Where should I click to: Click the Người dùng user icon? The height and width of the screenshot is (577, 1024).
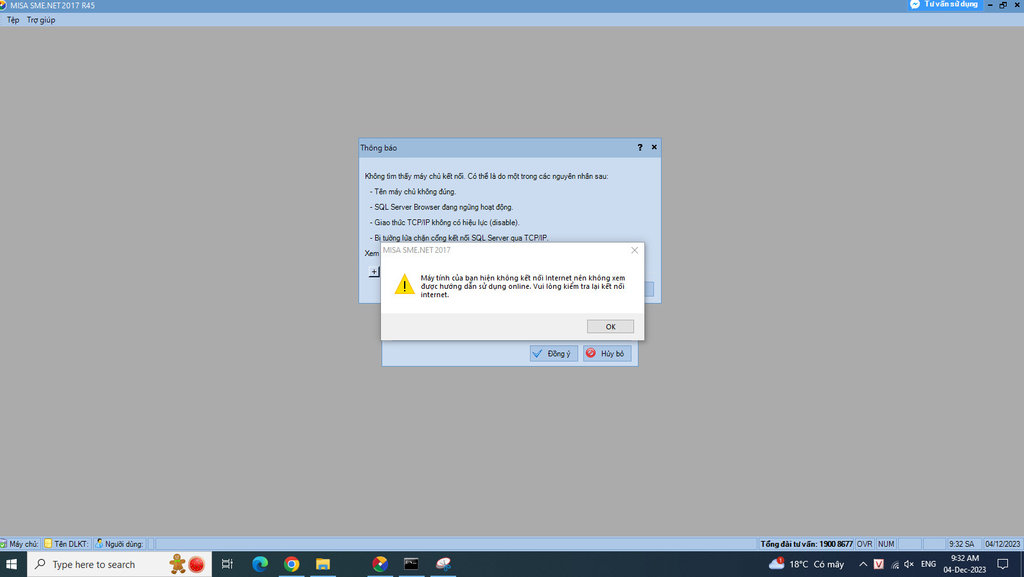pyautogui.click(x=99, y=544)
